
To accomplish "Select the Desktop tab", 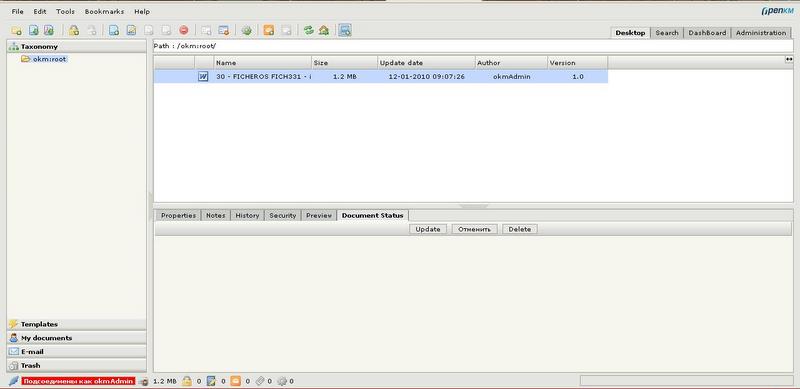I will point(630,33).
